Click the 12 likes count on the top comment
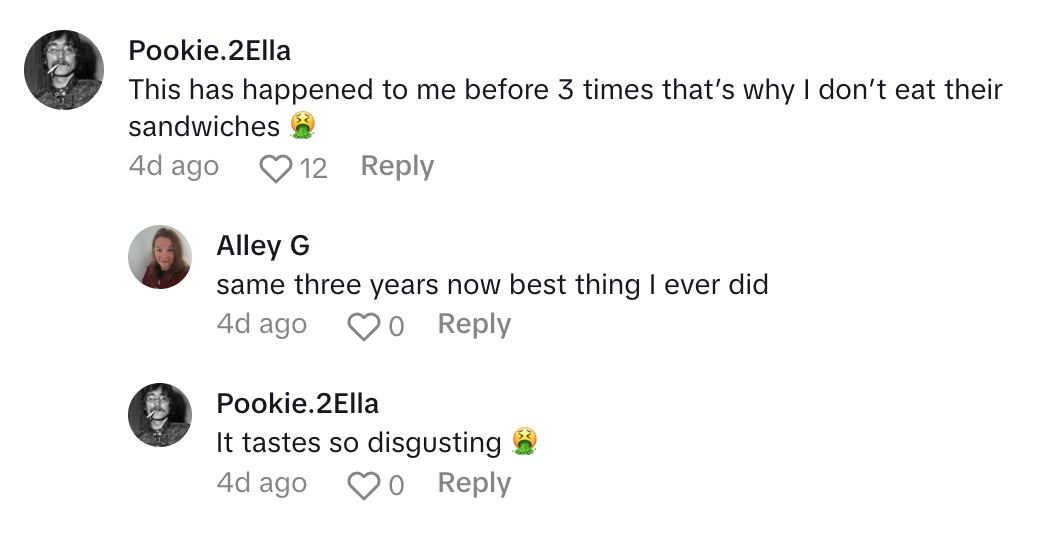 coord(313,168)
